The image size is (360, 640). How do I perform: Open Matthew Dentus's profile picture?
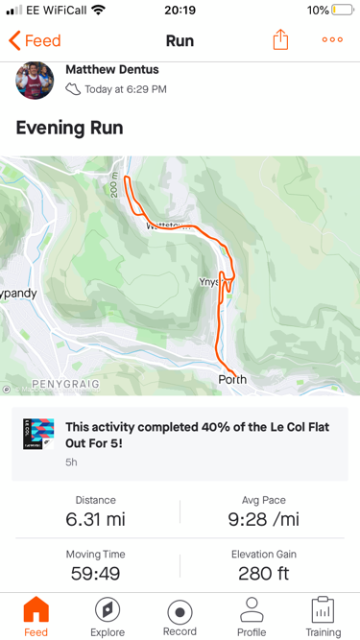pyautogui.click(x=35, y=80)
